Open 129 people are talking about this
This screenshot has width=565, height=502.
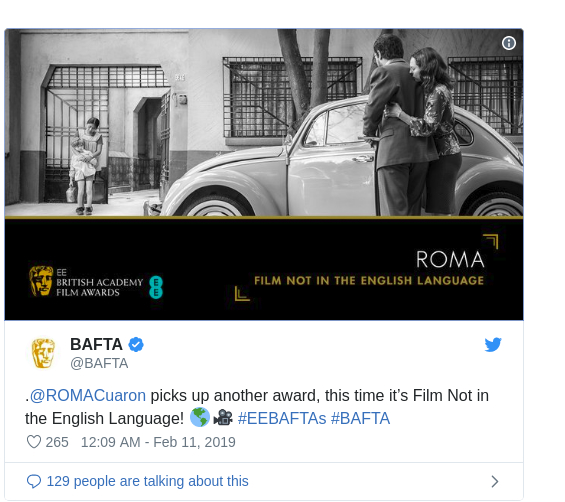(x=147, y=481)
